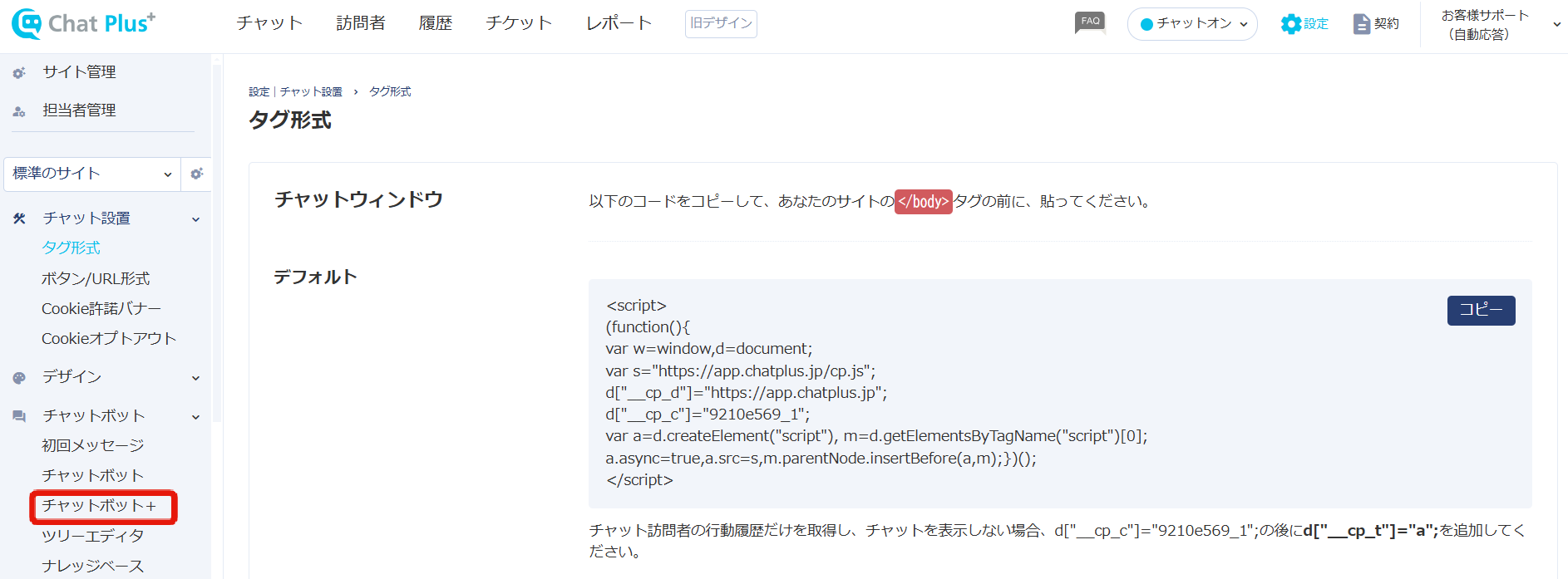The width and height of the screenshot is (1568, 579).
Task: Open 担当者管理 in the sidebar
Action: tap(80, 110)
